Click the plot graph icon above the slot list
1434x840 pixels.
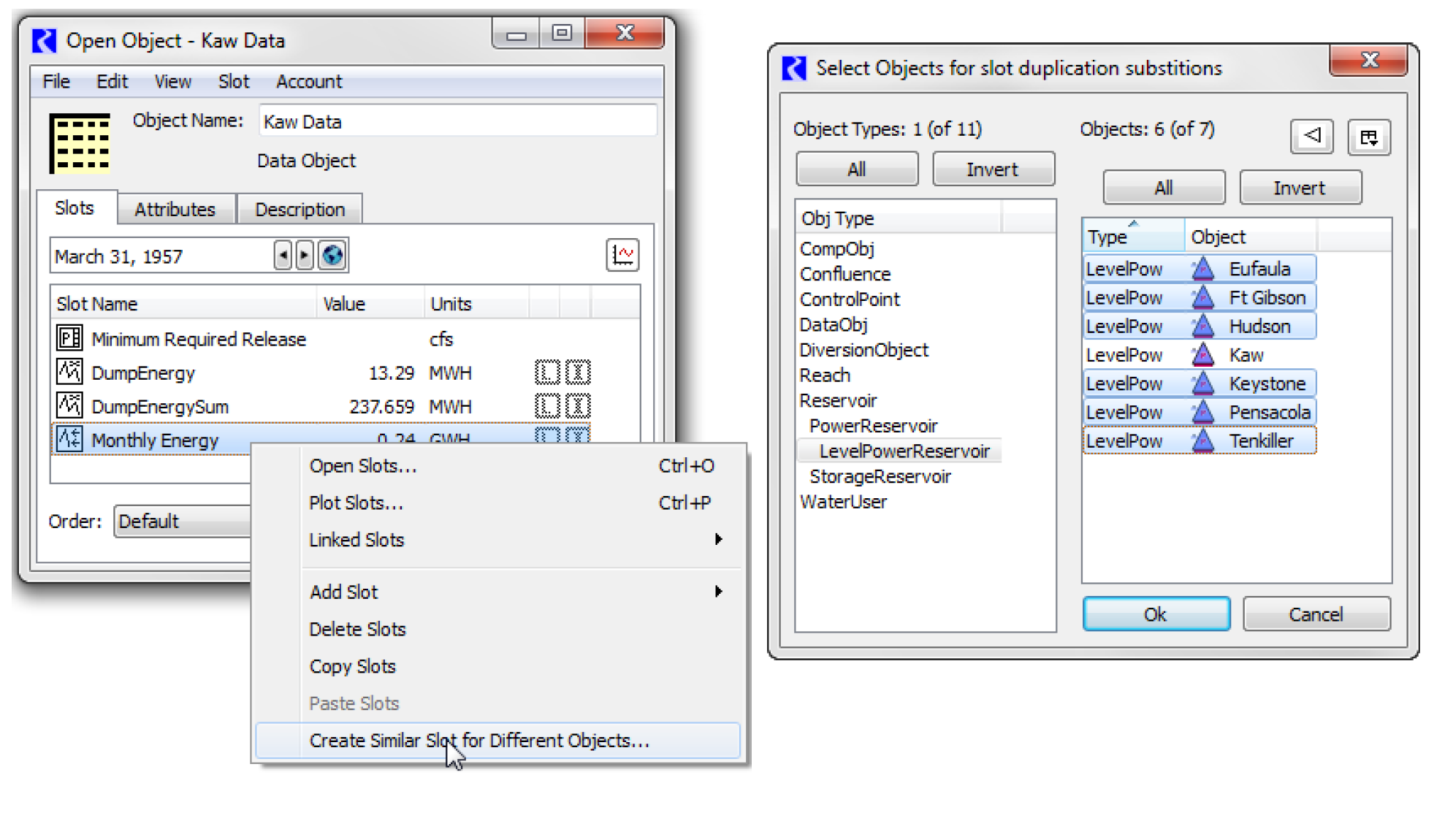tap(622, 255)
